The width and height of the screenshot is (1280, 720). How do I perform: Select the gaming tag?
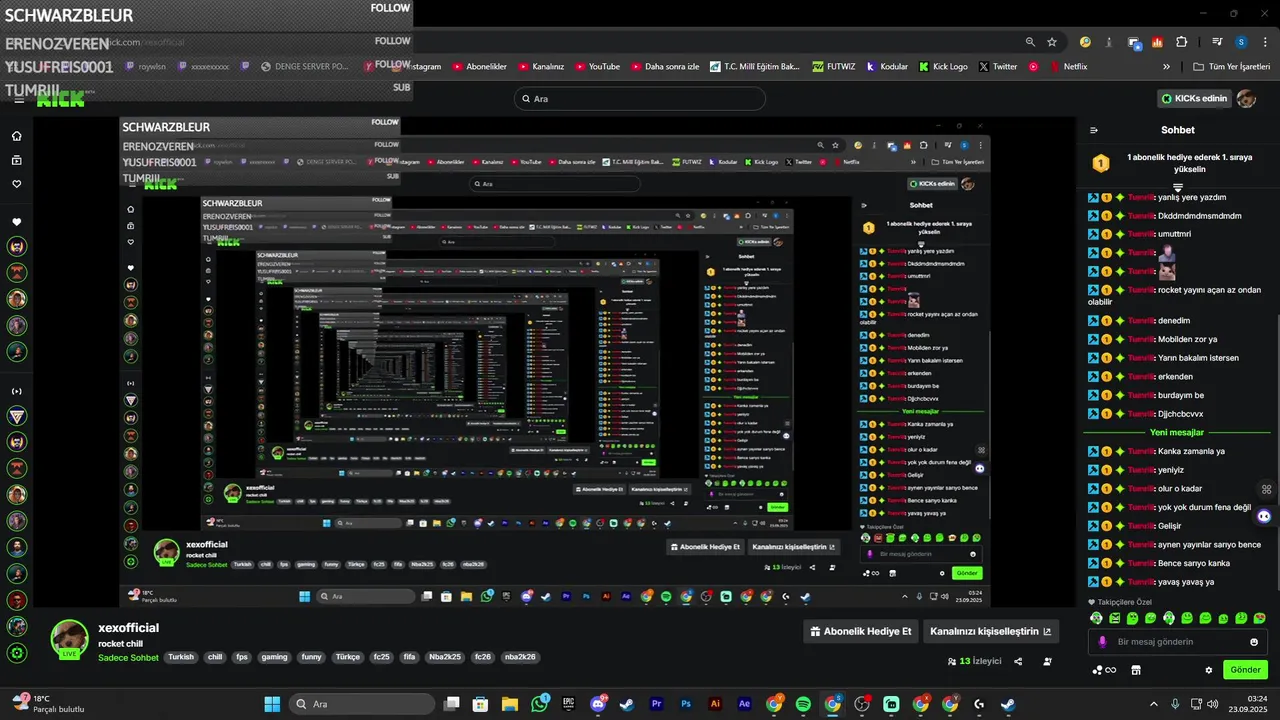[x=274, y=657]
